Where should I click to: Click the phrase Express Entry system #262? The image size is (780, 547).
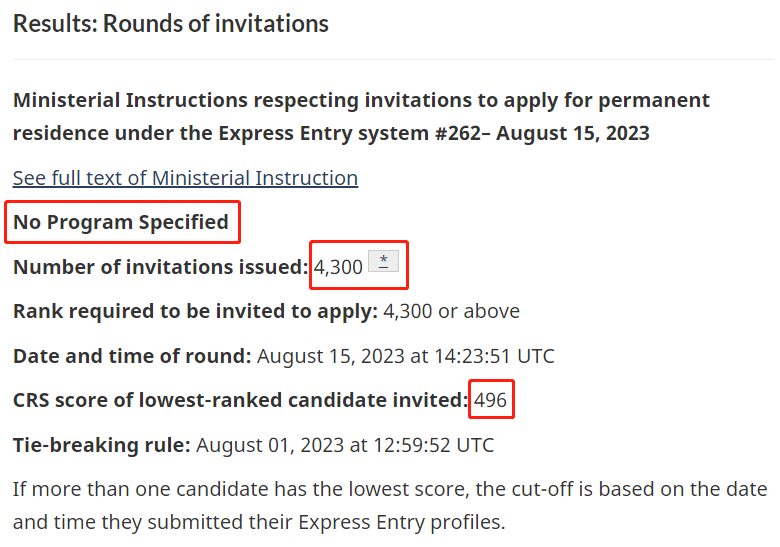[350, 133]
